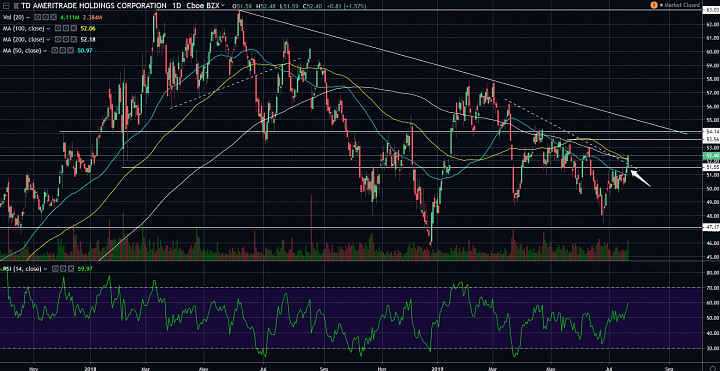Click the MA (50, close) legend label
This screenshot has width=720, height=371.
tap(22, 50)
